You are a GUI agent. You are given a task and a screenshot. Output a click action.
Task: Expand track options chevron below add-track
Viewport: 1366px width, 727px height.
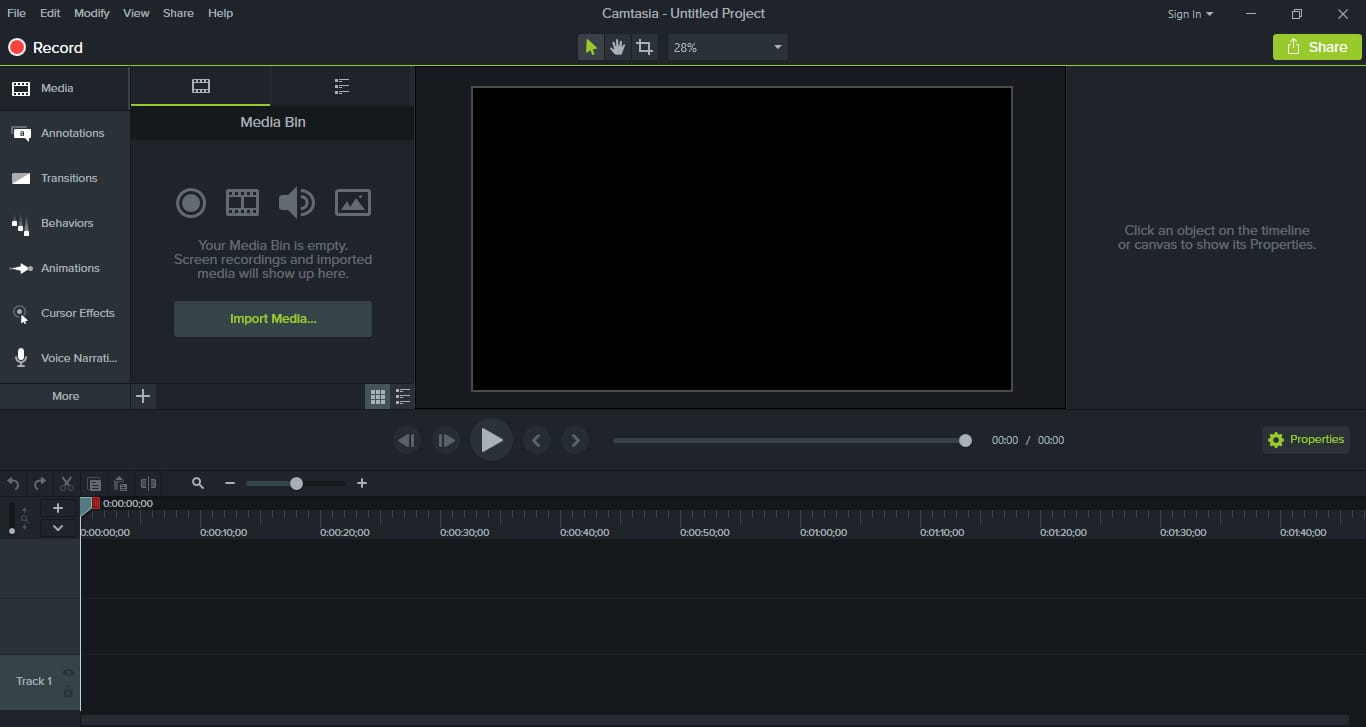58,527
